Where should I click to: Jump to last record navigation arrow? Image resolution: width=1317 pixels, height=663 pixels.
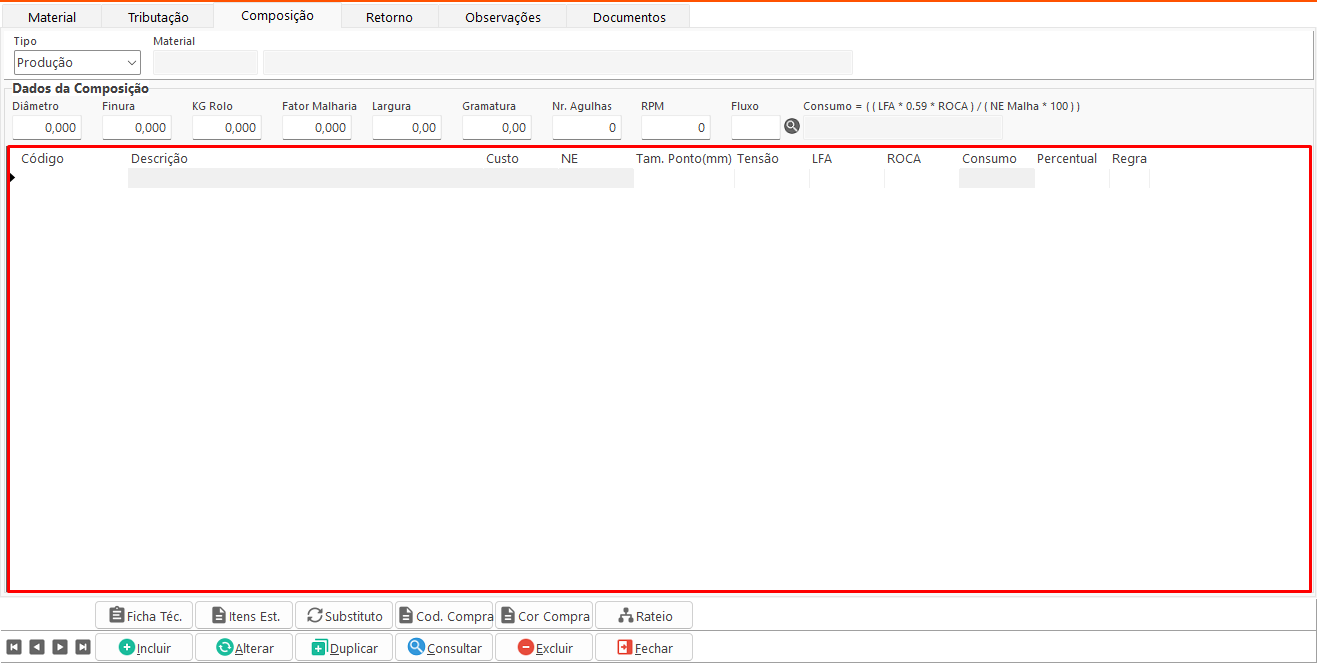tap(82, 647)
